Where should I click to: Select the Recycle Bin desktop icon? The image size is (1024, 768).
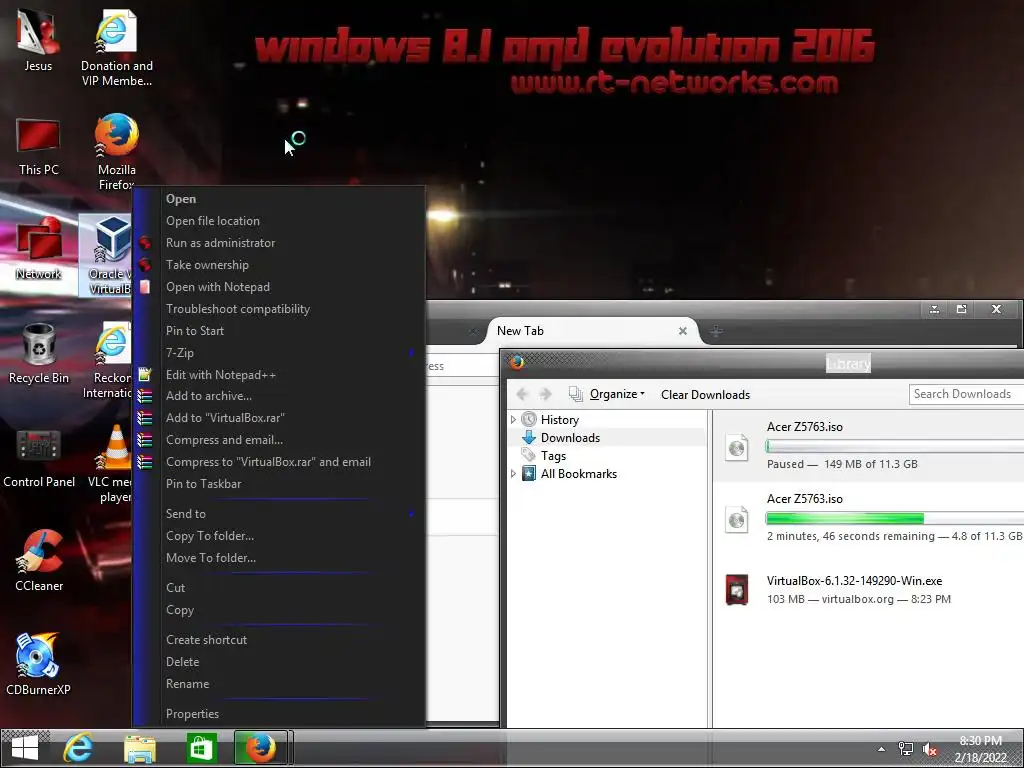38,354
